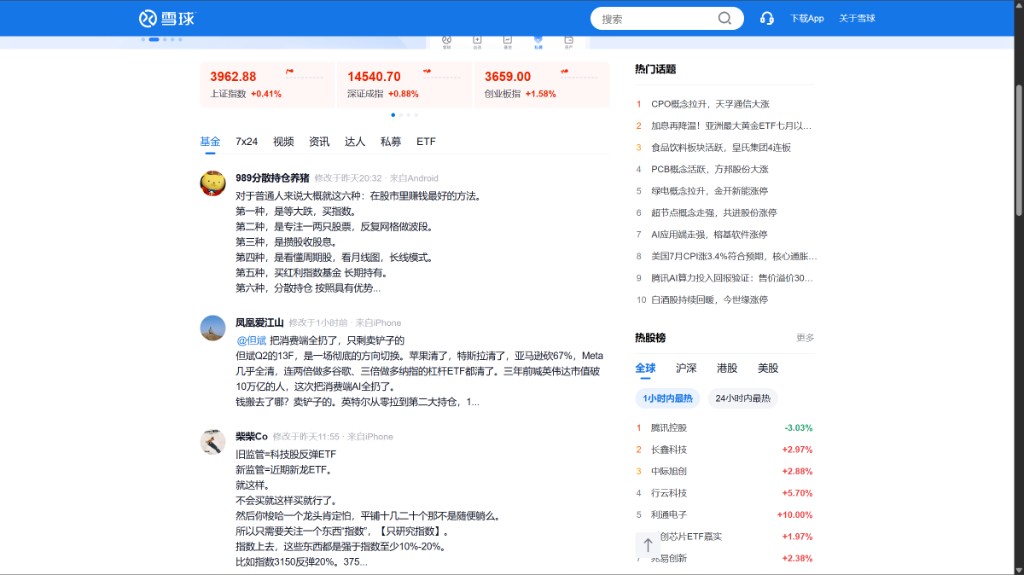Select 美股 hot stocks tab

(x=768, y=369)
